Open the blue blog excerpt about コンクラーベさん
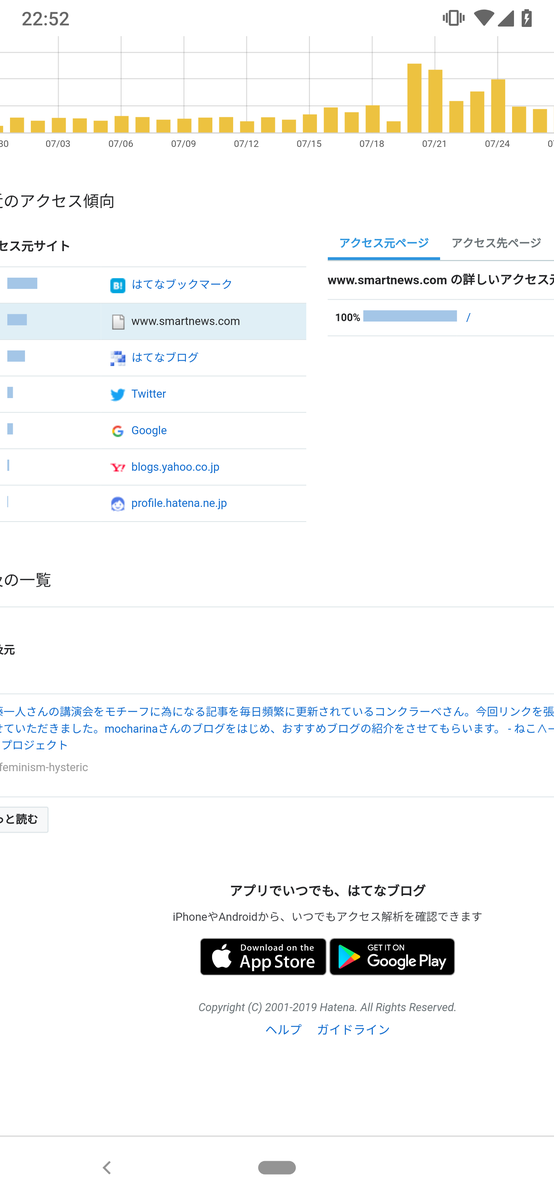 coord(277,728)
